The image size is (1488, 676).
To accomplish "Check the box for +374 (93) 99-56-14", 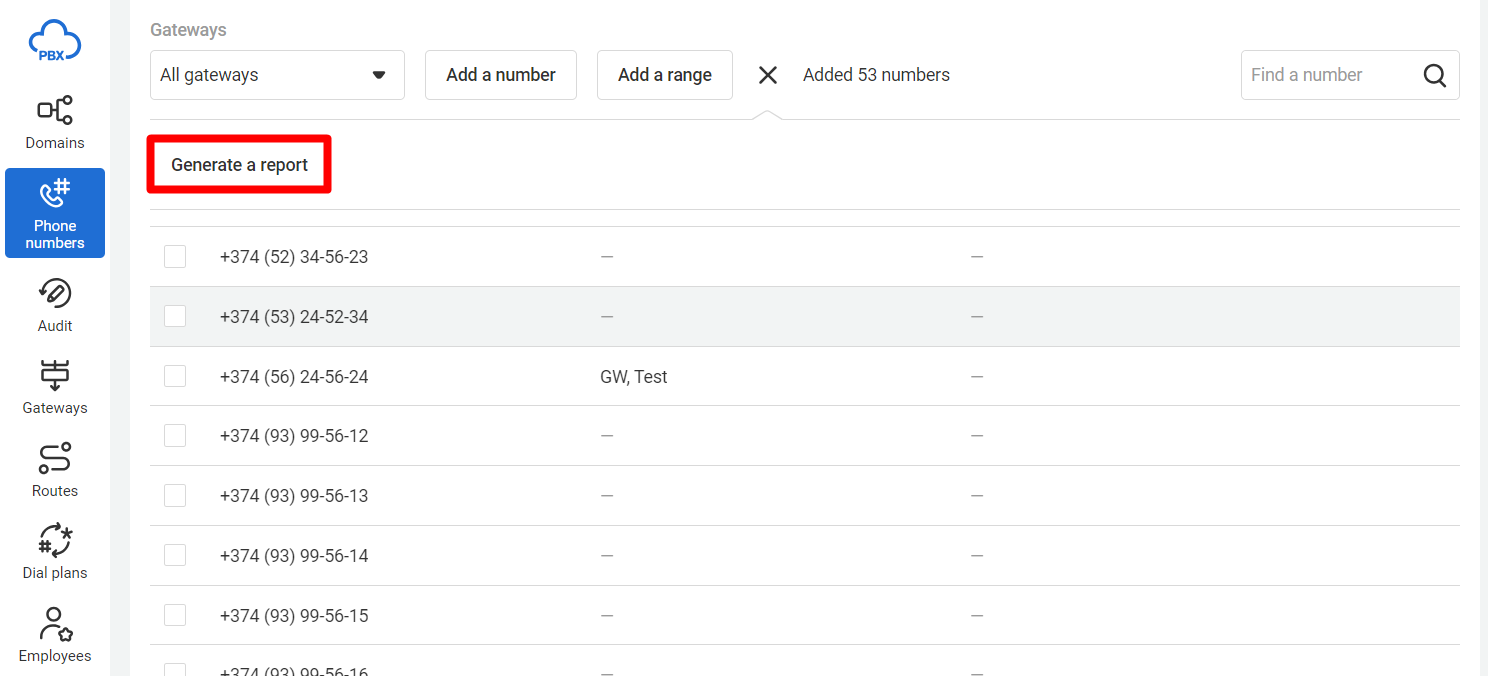I will point(175,555).
